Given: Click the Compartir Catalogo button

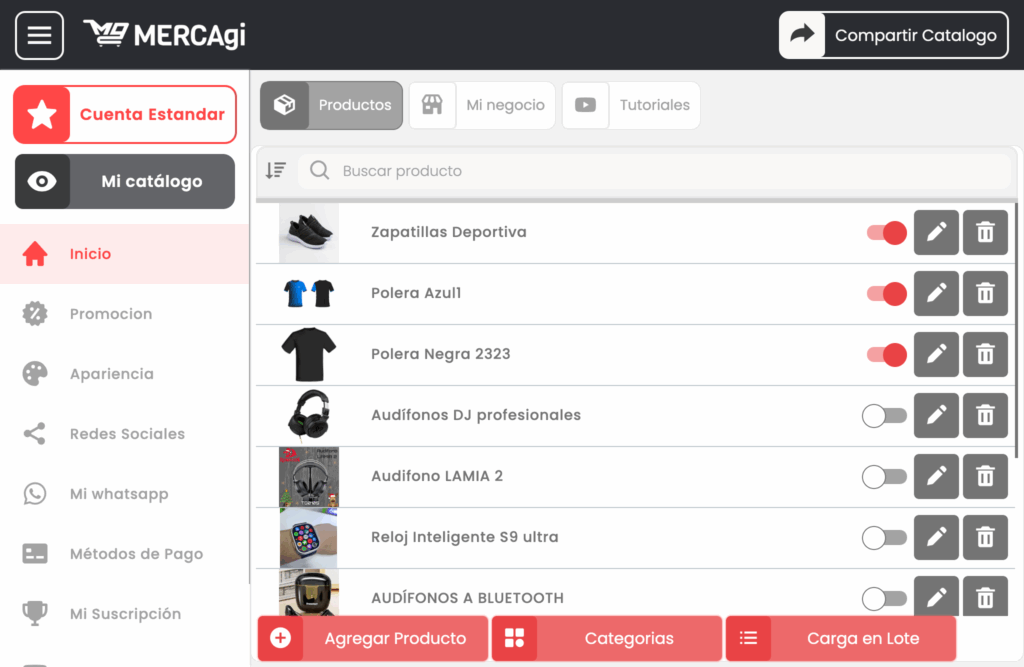Looking at the screenshot, I should pos(893,36).
